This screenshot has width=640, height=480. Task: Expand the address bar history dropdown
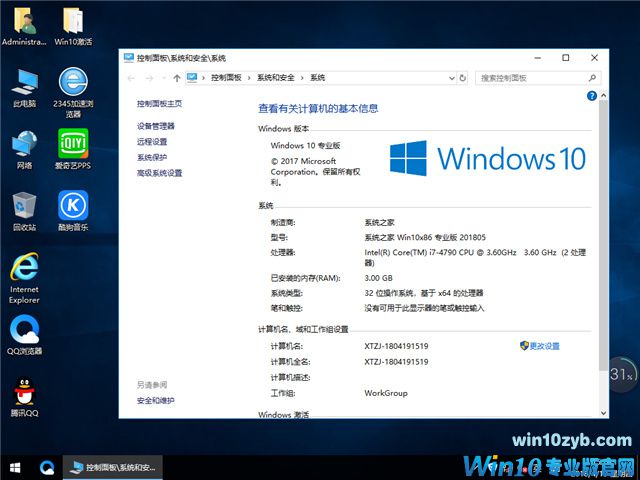point(451,78)
